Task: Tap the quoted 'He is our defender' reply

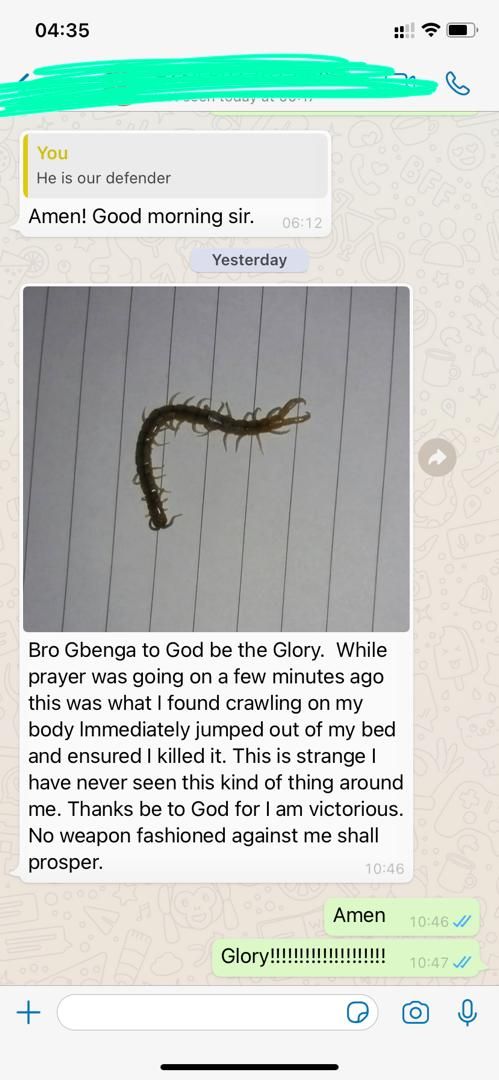Action: 175,166
